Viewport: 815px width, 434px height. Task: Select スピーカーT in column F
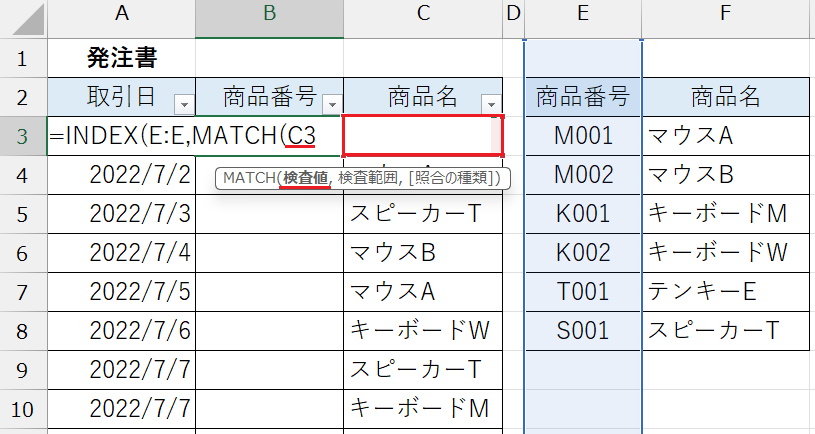pyautogui.click(x=726, y=331)
